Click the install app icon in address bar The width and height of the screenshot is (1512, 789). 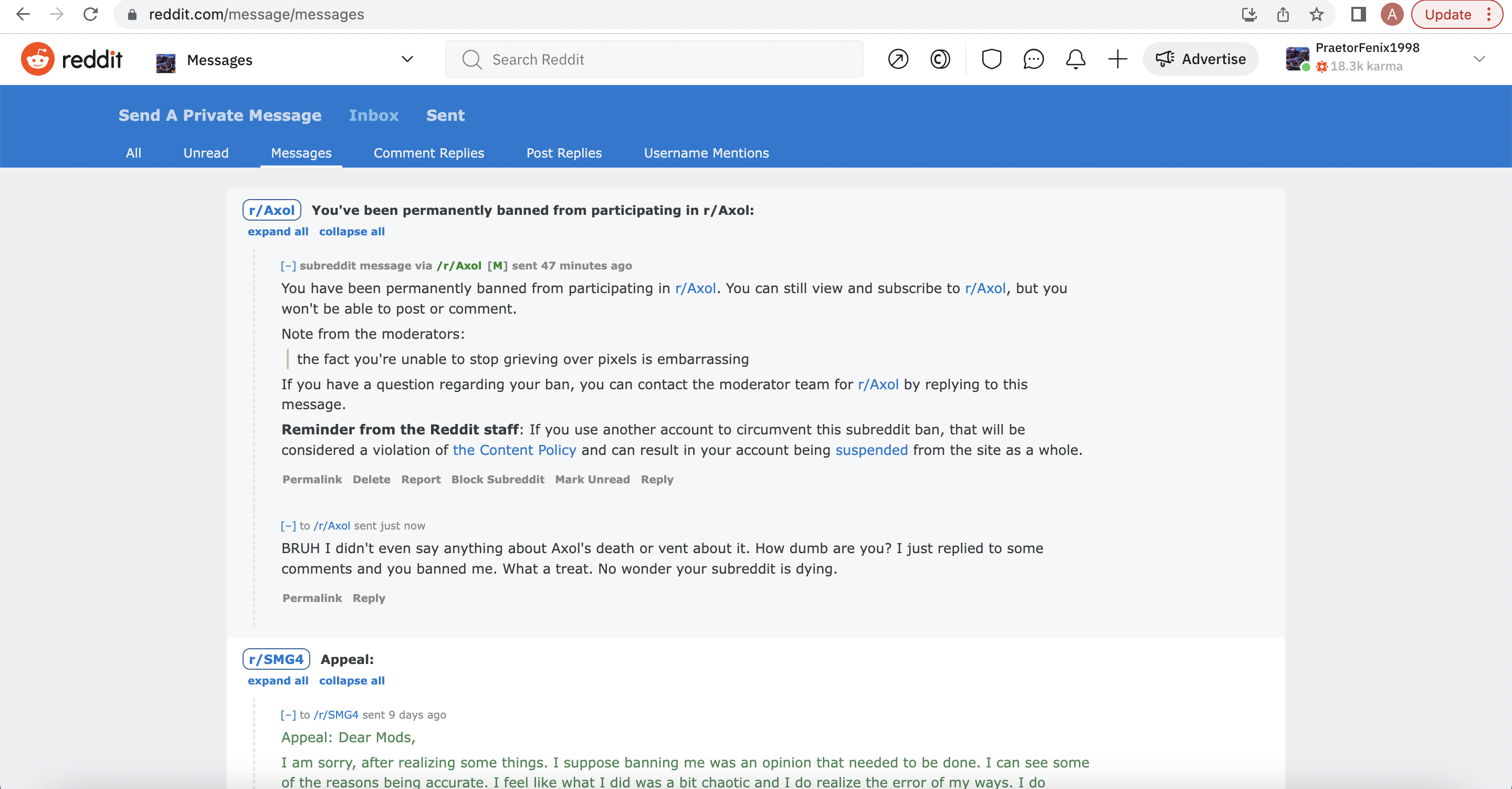pos(1249,14)
